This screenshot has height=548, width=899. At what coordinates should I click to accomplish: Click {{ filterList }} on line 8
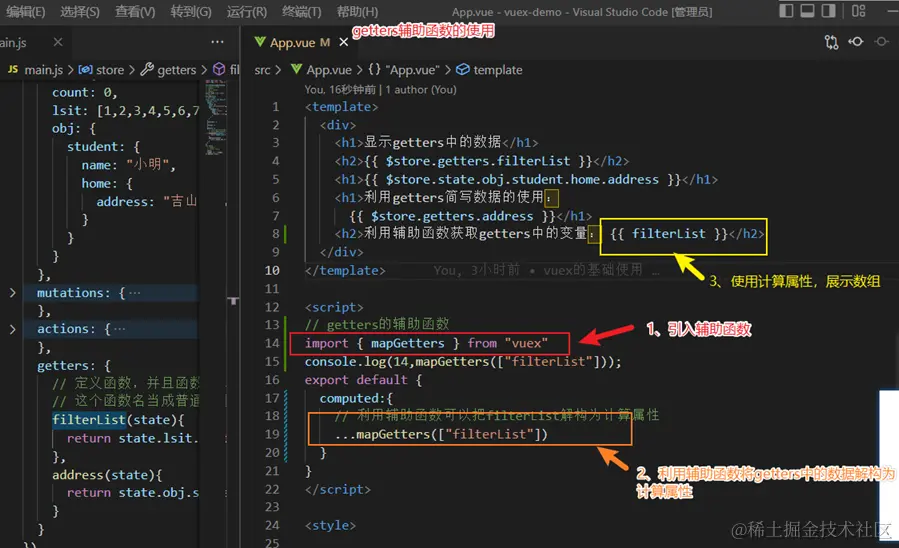(669, 234)
